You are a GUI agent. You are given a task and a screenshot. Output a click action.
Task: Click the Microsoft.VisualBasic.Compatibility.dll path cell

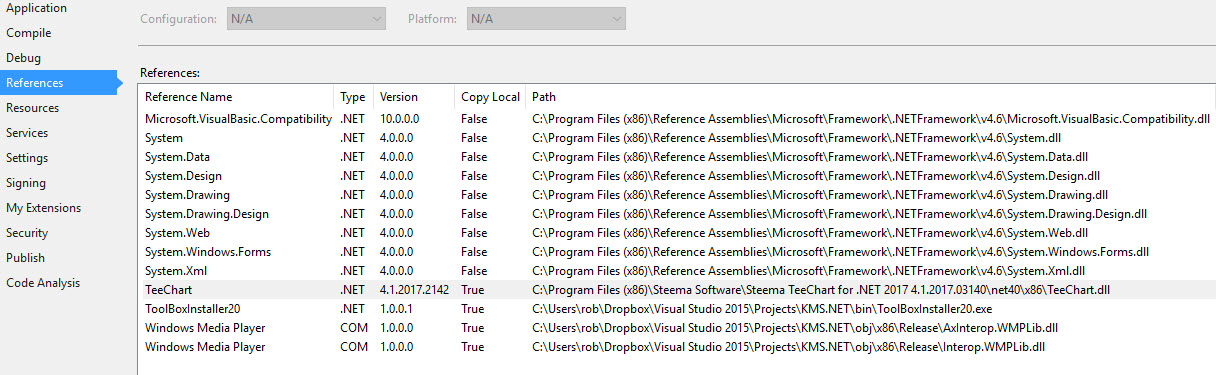pyautogui.click(x=871, y=119)
